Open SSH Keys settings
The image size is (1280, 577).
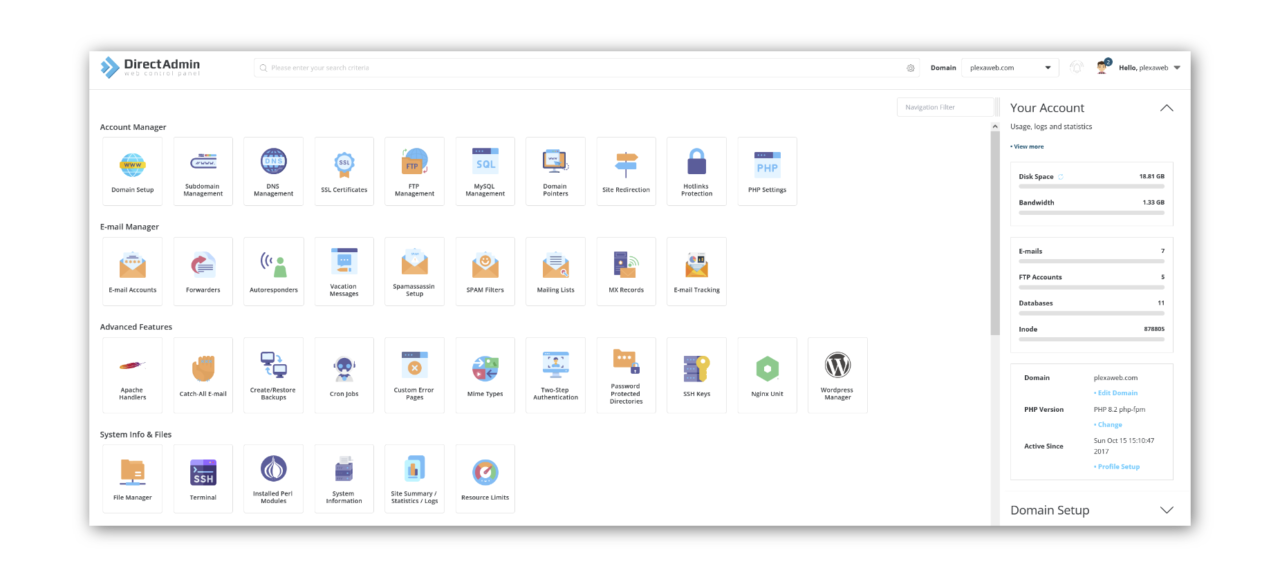696,374
